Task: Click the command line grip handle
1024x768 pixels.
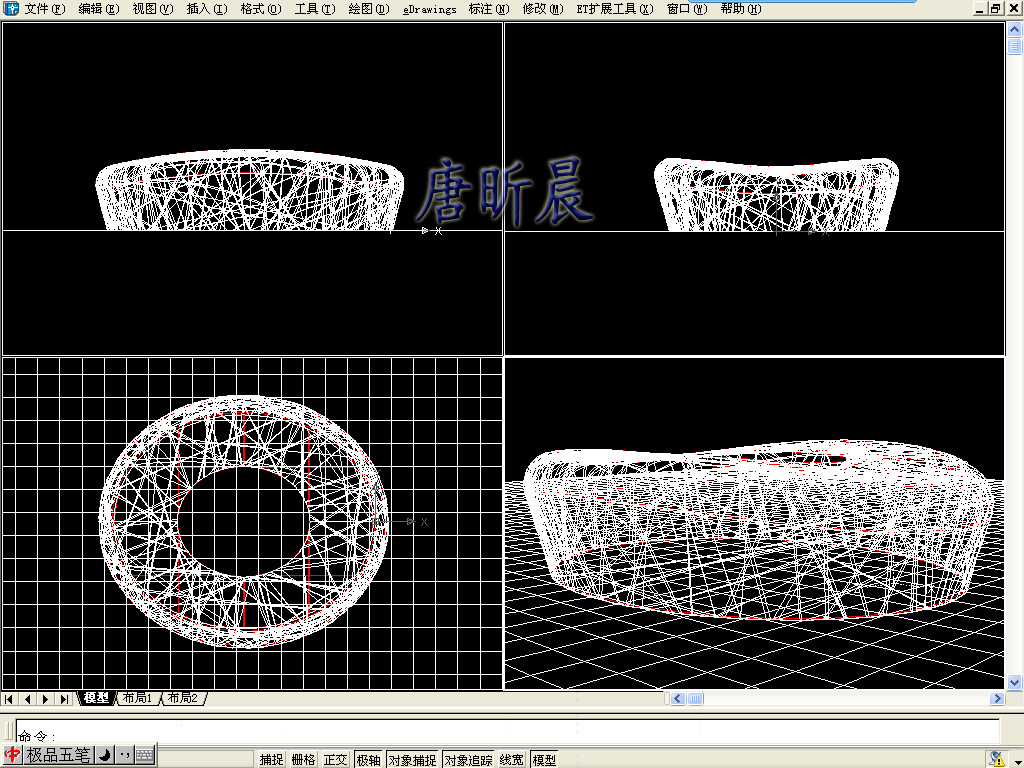Action: [x=8, y=730]
